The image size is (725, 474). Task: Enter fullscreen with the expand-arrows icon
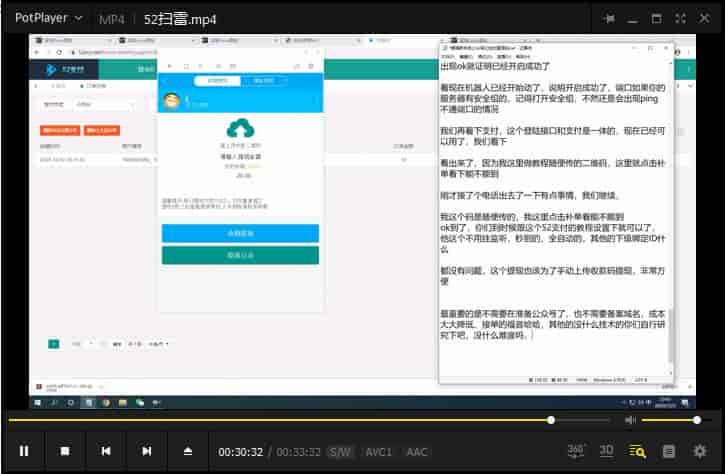(677, 18)
